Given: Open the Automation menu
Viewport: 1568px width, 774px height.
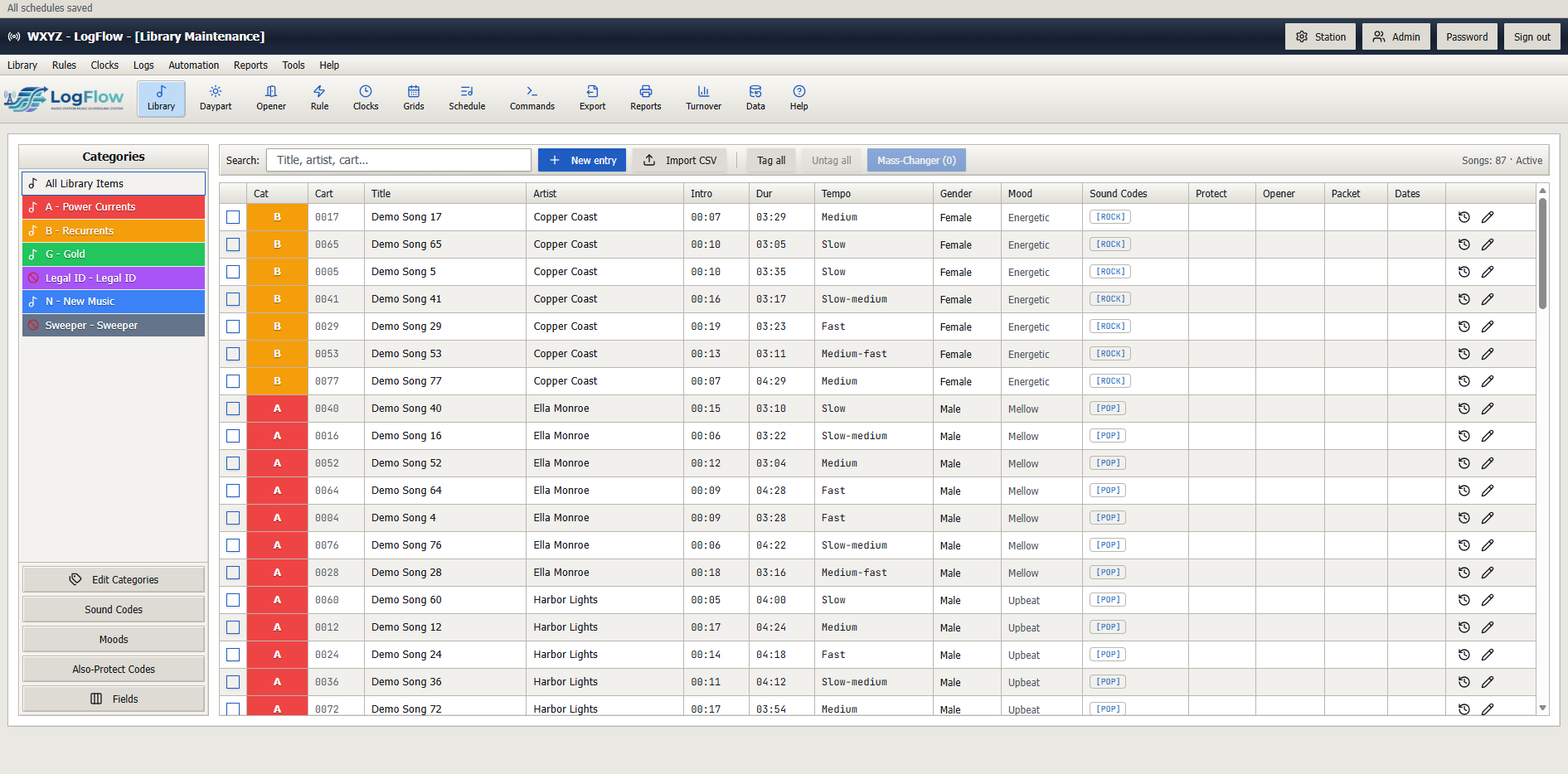Looking at the screenshot, I should 193,65.
